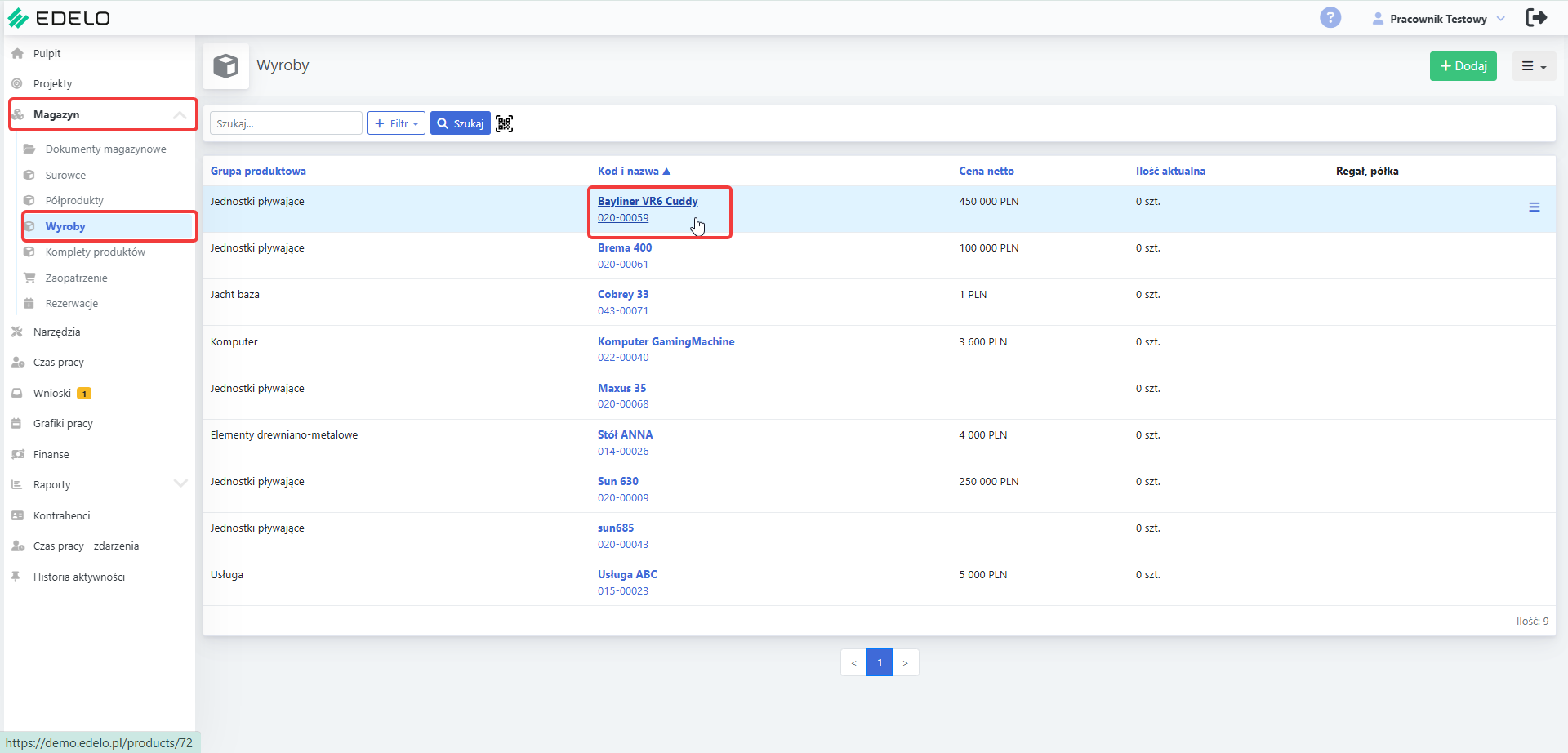Open the QR code scanner icon

[x=505, y=123]
